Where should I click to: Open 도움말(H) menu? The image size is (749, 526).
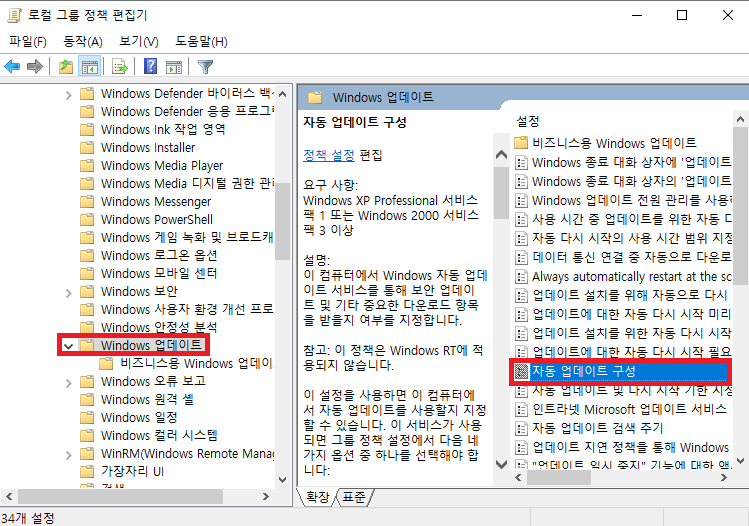point(201,42)
